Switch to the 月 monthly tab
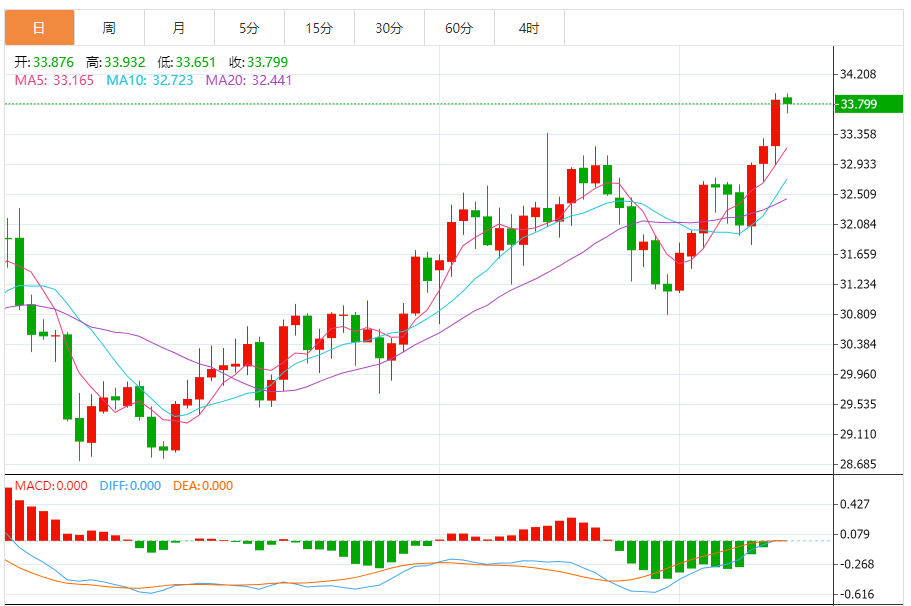The width and height of the screenshot is (911, 606). tap(179, 27)
